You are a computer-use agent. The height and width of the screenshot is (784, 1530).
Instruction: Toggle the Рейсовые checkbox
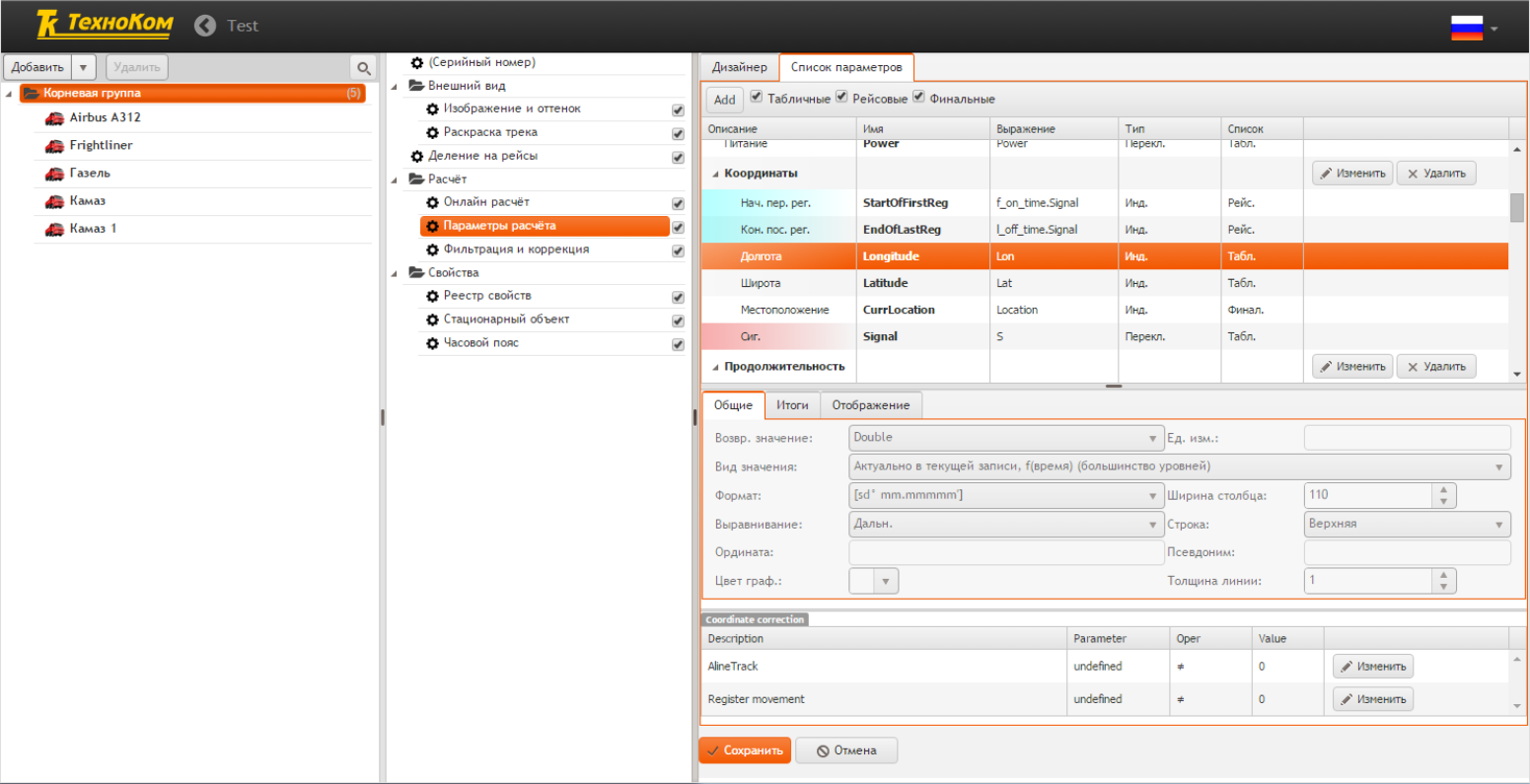coord(841,97)
